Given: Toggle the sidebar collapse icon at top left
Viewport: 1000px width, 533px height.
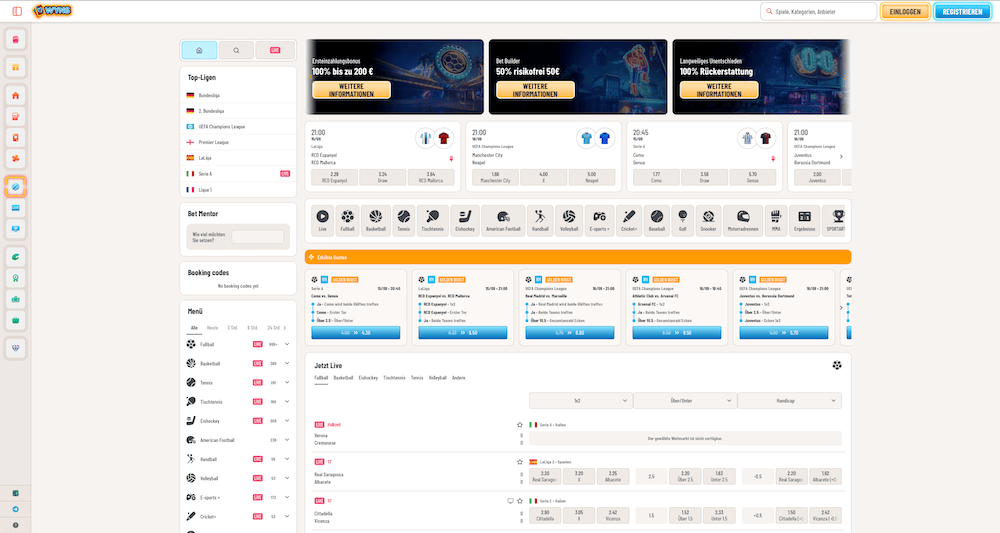Looking at the screenshot, I should (17, 12).
